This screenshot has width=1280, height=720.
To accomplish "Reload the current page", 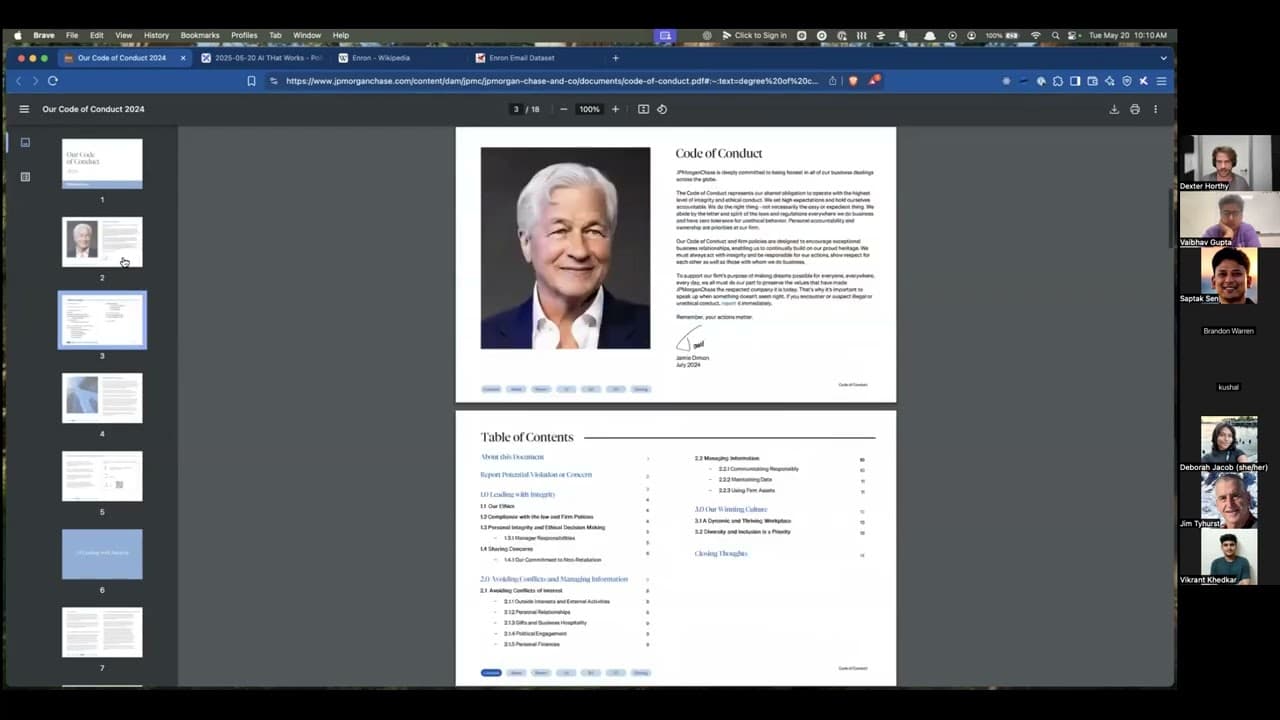I will click(53, 81).
